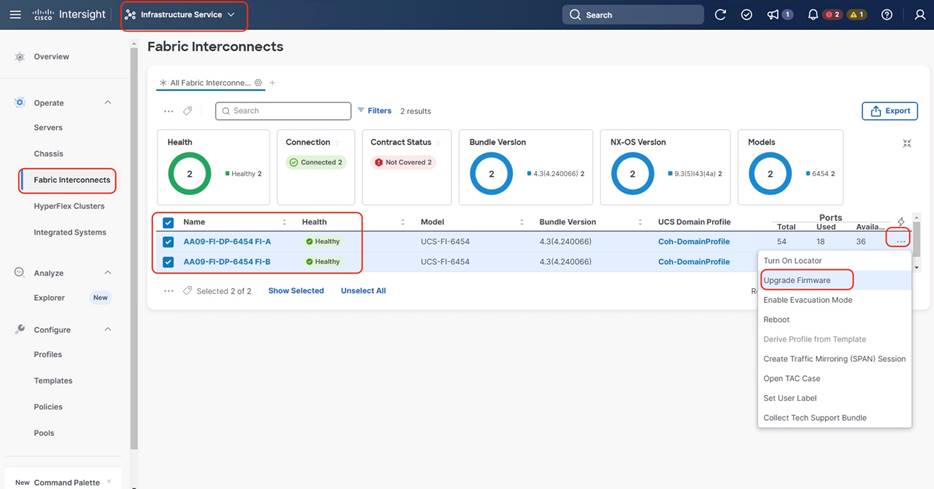Collapse the Analyze section
Viewport: 934px width, 489px height.
click(x=108, y=273)
